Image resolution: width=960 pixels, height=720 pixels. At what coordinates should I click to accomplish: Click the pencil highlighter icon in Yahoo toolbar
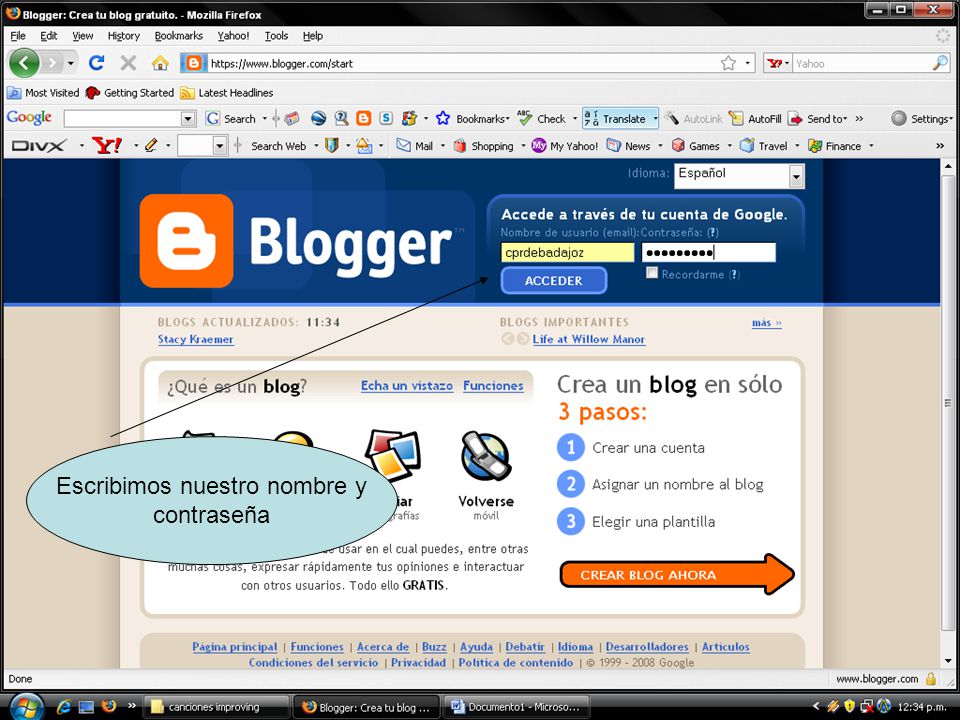click(151, 146)
